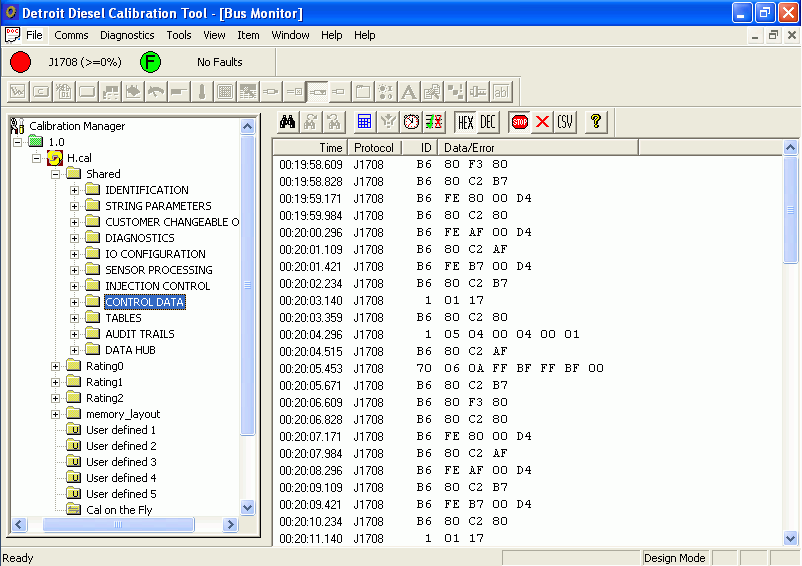Select the log row at 00:20:05.453
This screenshot has height=566, width=802.
[527, 369]
